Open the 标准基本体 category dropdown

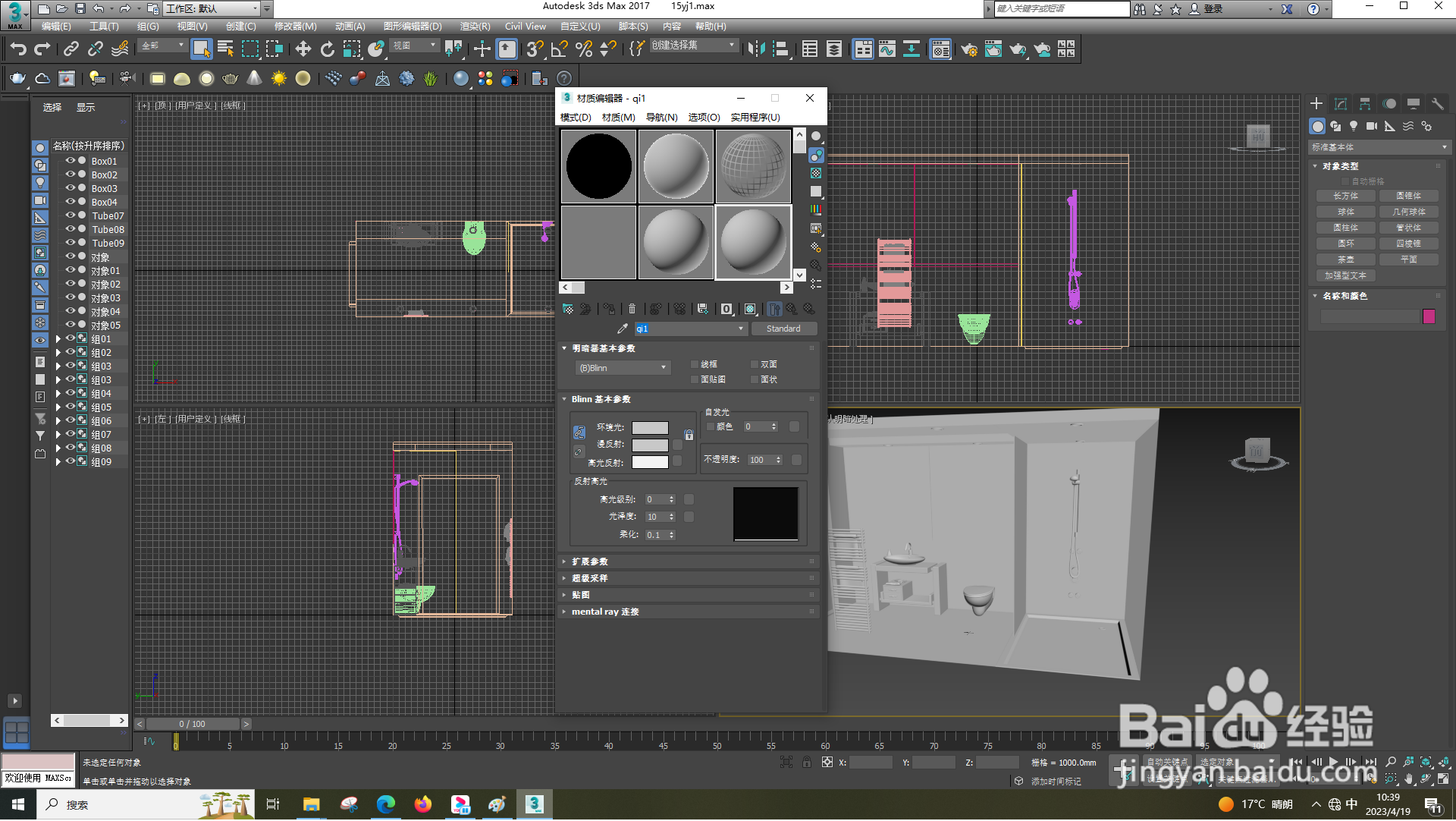click(x=1379, y=147)
